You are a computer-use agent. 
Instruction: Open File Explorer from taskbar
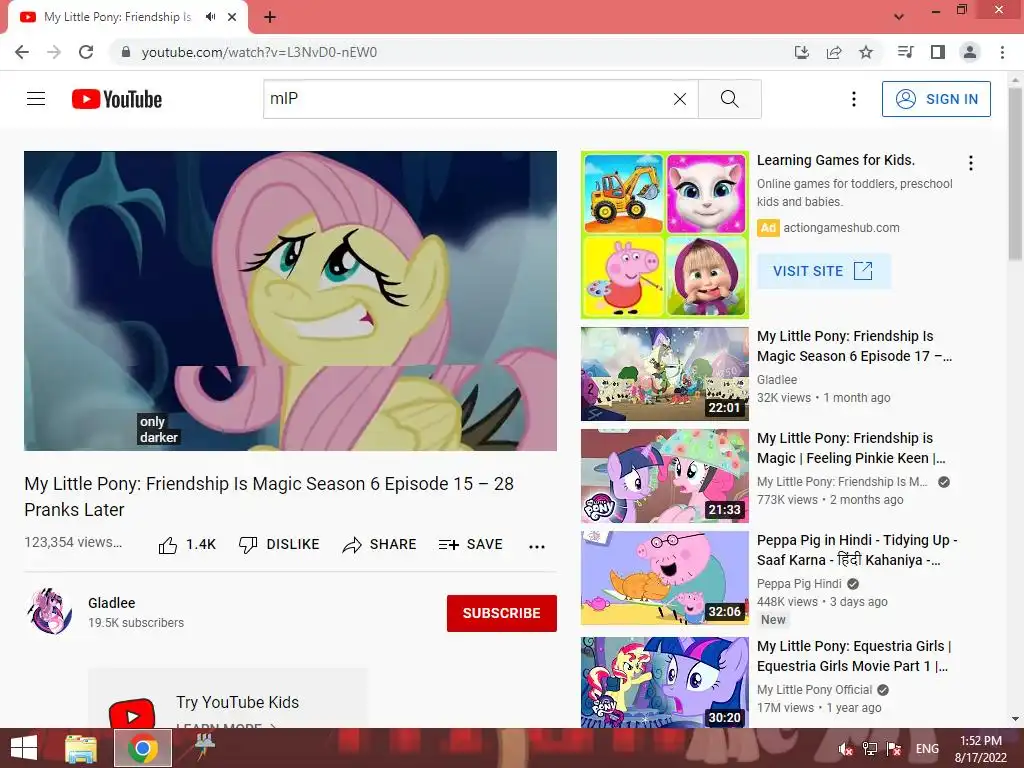point(81,748)
